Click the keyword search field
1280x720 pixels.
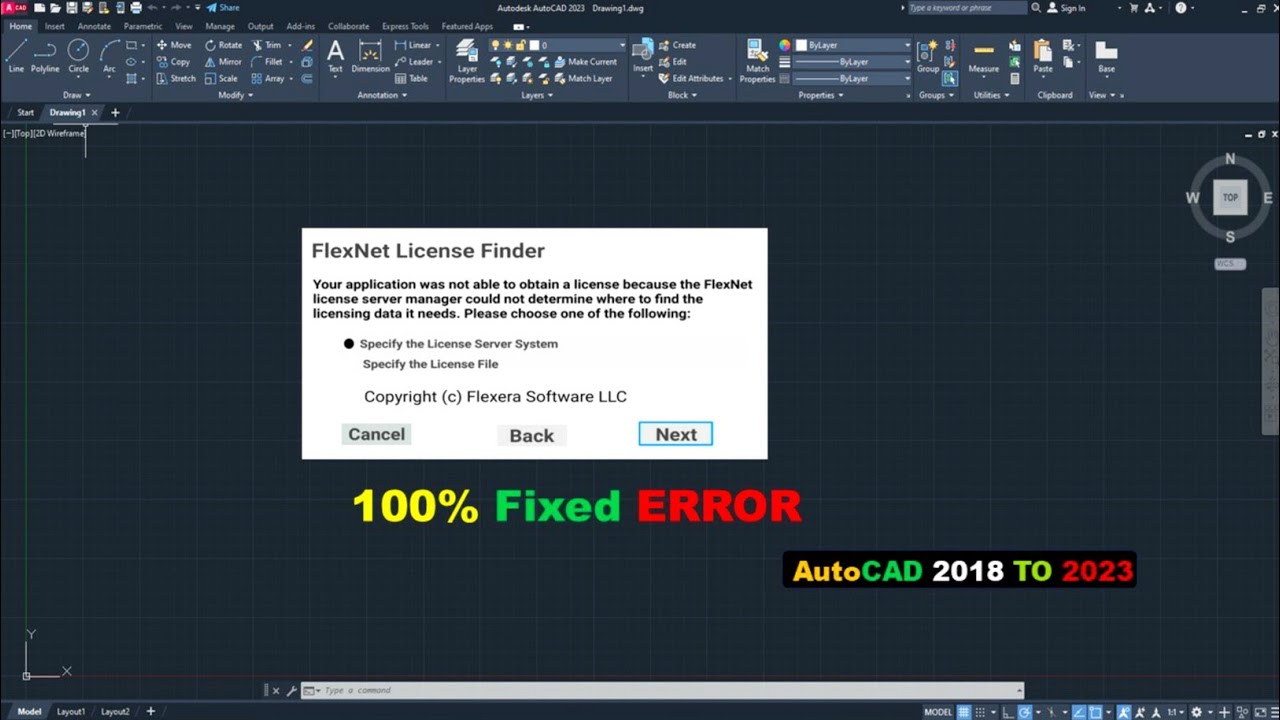click(966, 8)
